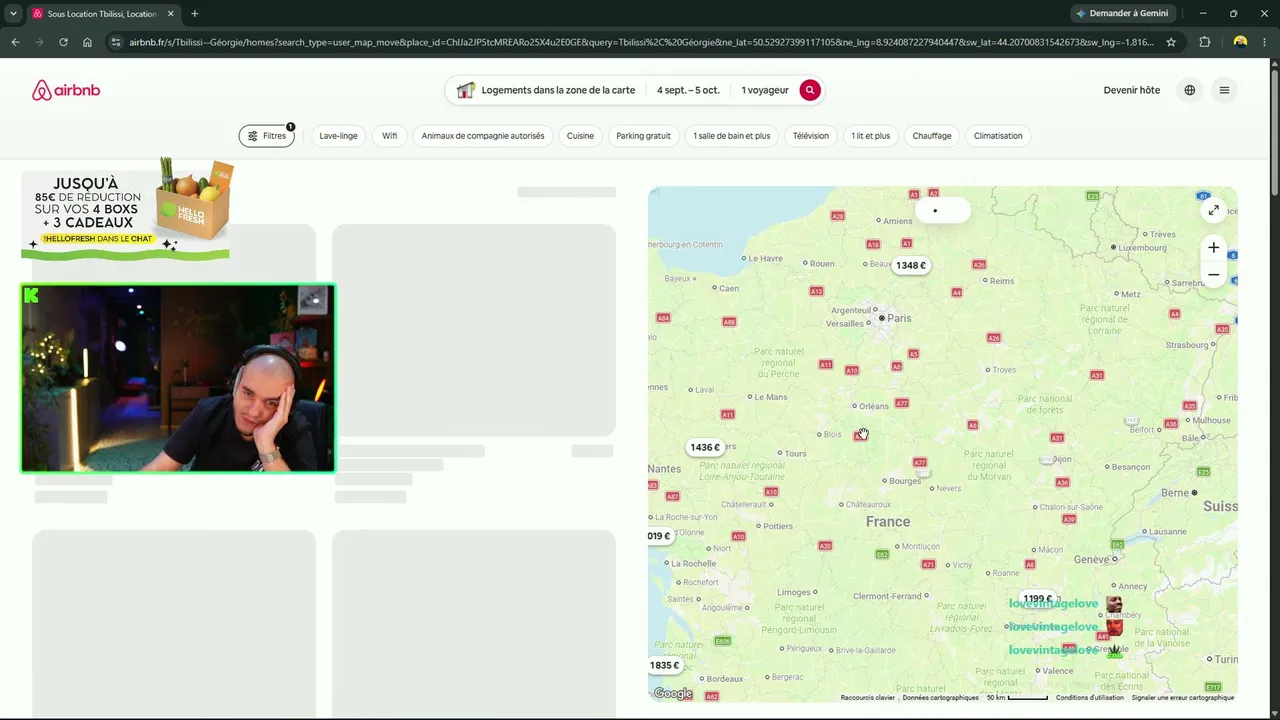1280x720 pixels.
Task: Open the Chrome three-dot menu
Action: 1265,42
